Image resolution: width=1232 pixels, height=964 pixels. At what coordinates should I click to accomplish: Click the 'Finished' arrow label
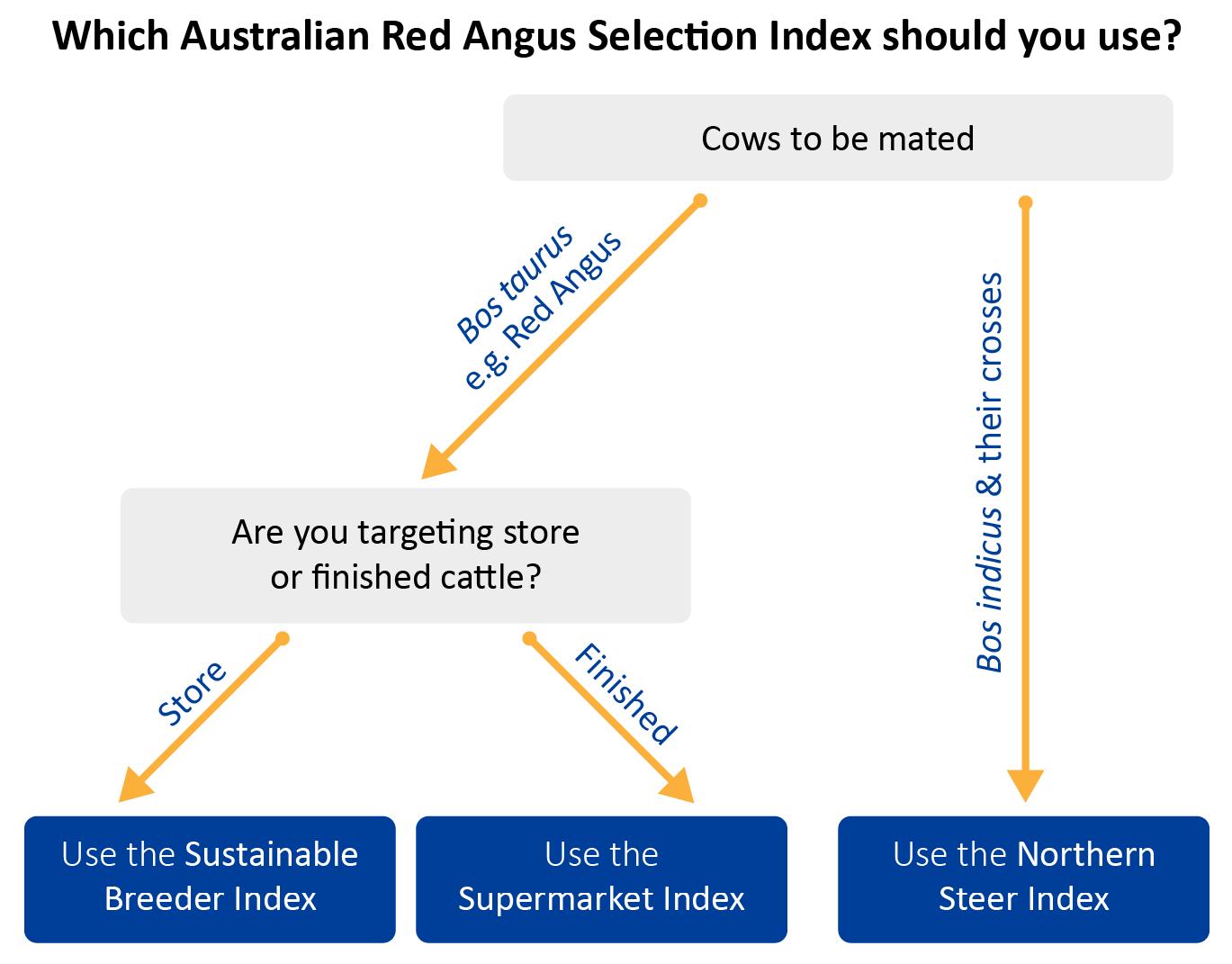coord(625,695)
